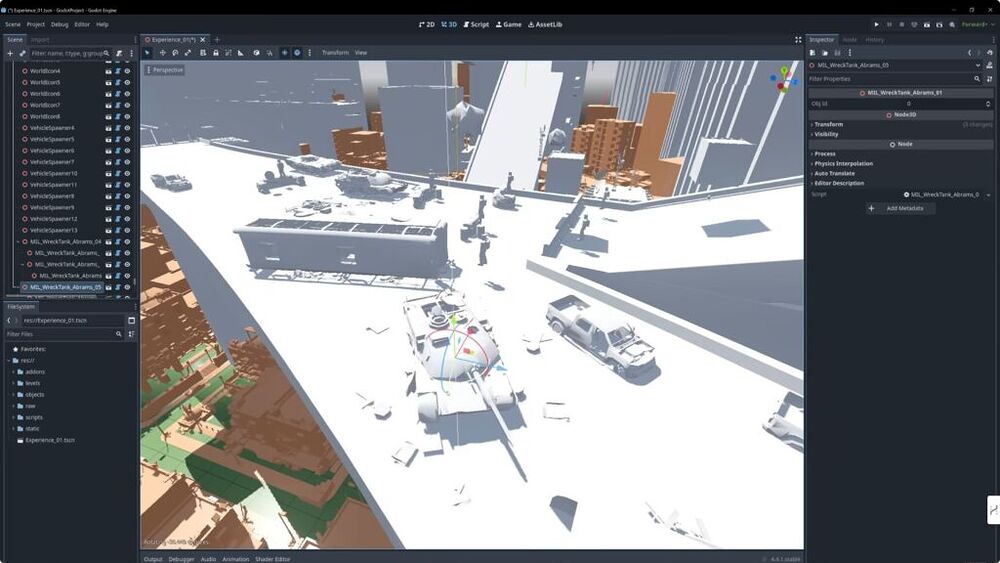Screen dimensions: 1000x563
Task: Click the lock selected node icon
Action: [216, 53]
